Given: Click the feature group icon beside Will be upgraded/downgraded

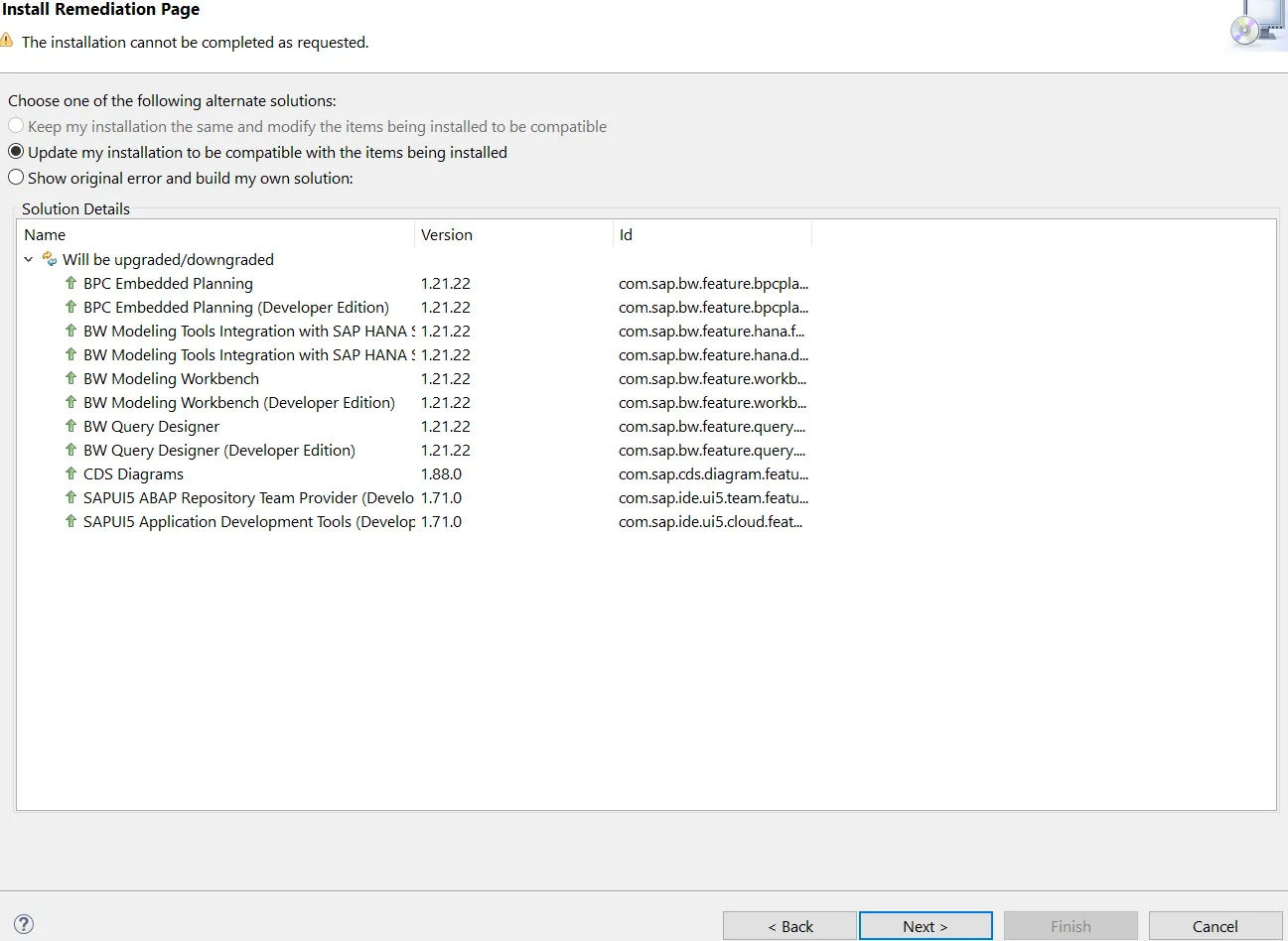Looking at the screenshot, I should (50, 258).
